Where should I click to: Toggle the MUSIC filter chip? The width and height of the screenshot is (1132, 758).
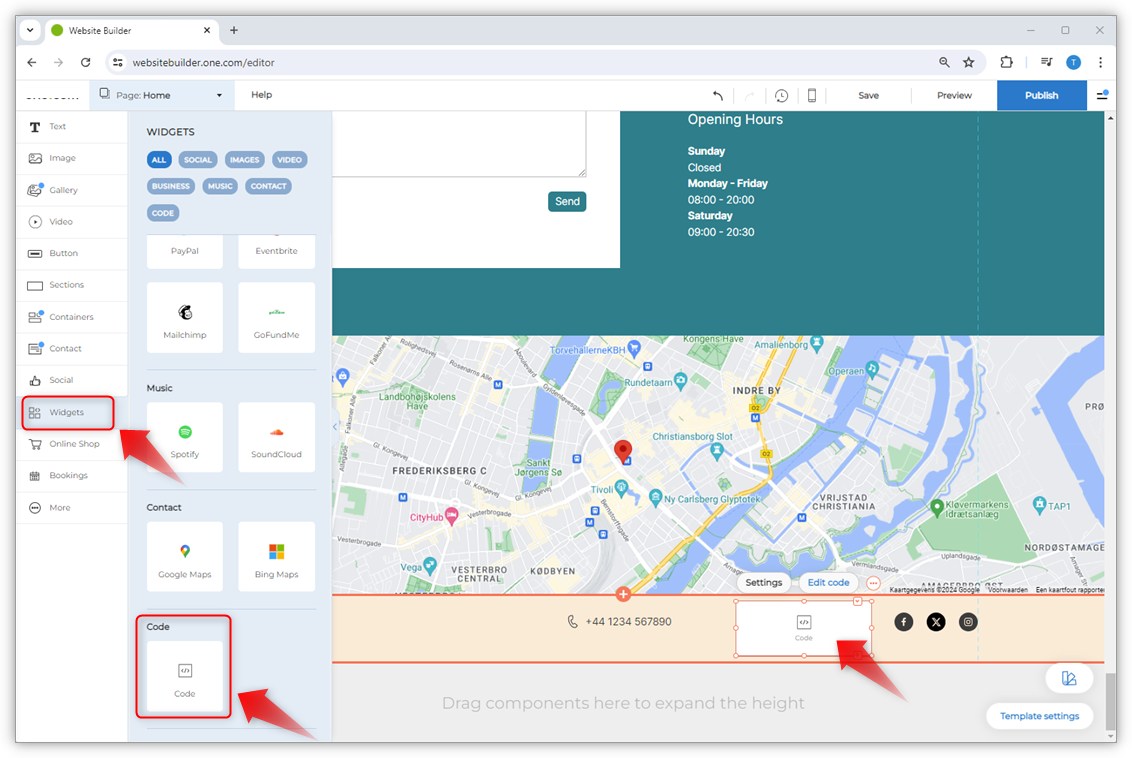(220, 186)
